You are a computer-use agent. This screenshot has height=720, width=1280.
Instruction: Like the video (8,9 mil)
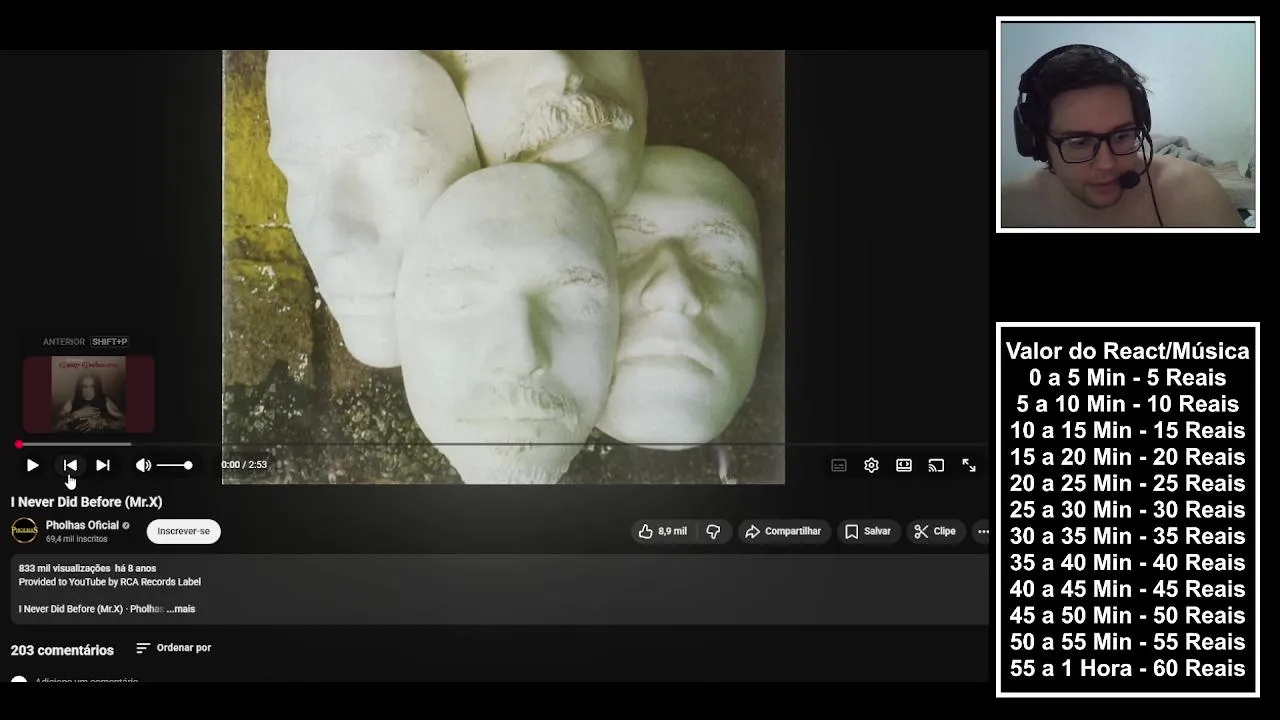coord(662,531)
